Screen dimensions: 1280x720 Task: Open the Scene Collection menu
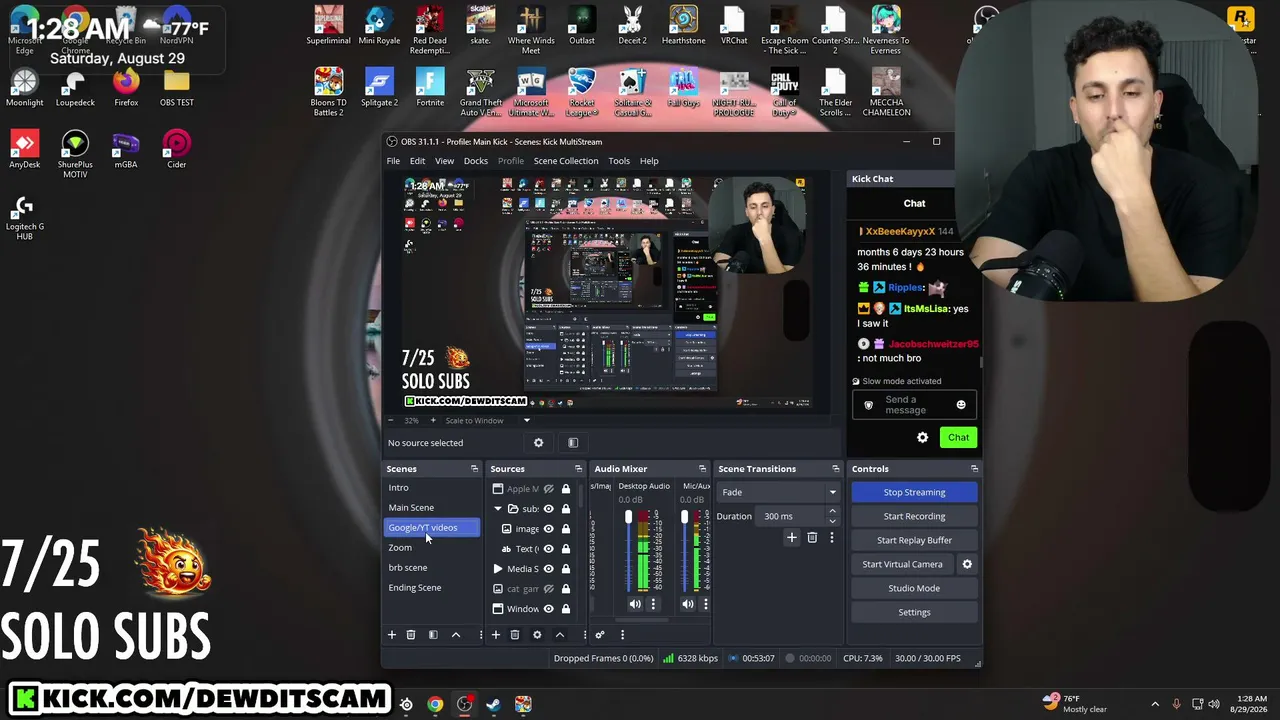click(x=566, y=161)
